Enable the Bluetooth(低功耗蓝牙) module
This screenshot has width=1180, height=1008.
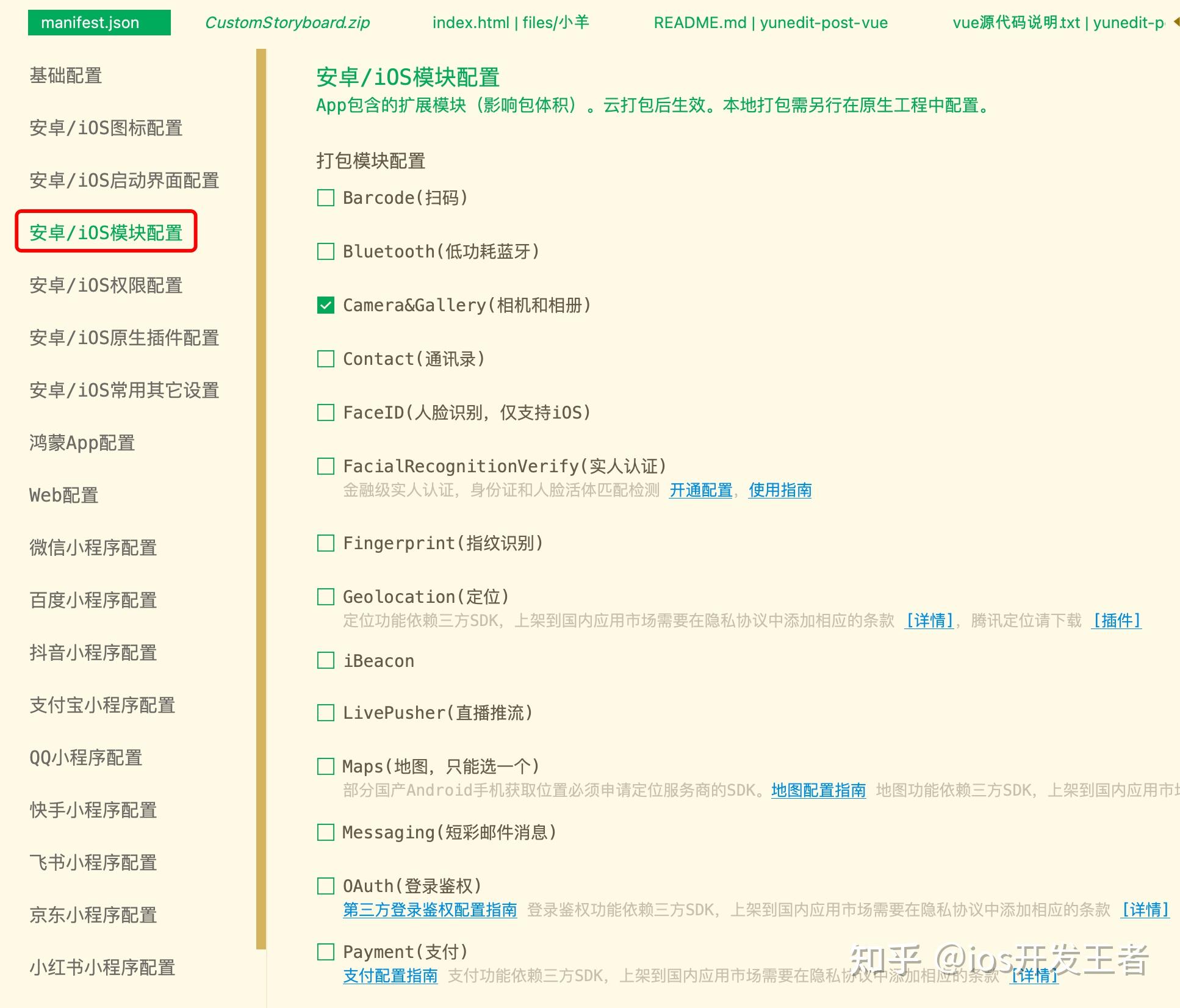(325, 251)
